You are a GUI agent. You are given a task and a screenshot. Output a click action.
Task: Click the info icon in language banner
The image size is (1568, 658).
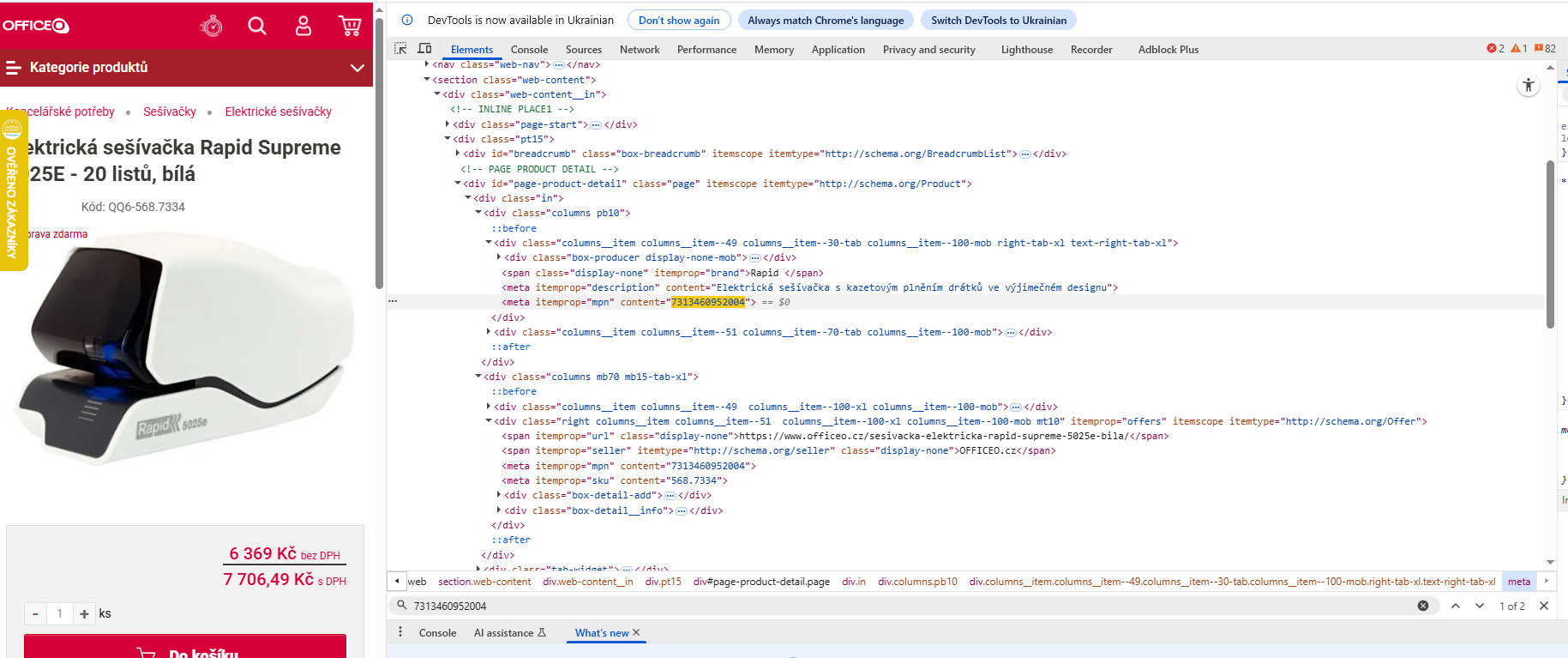(x=407, y=20)
